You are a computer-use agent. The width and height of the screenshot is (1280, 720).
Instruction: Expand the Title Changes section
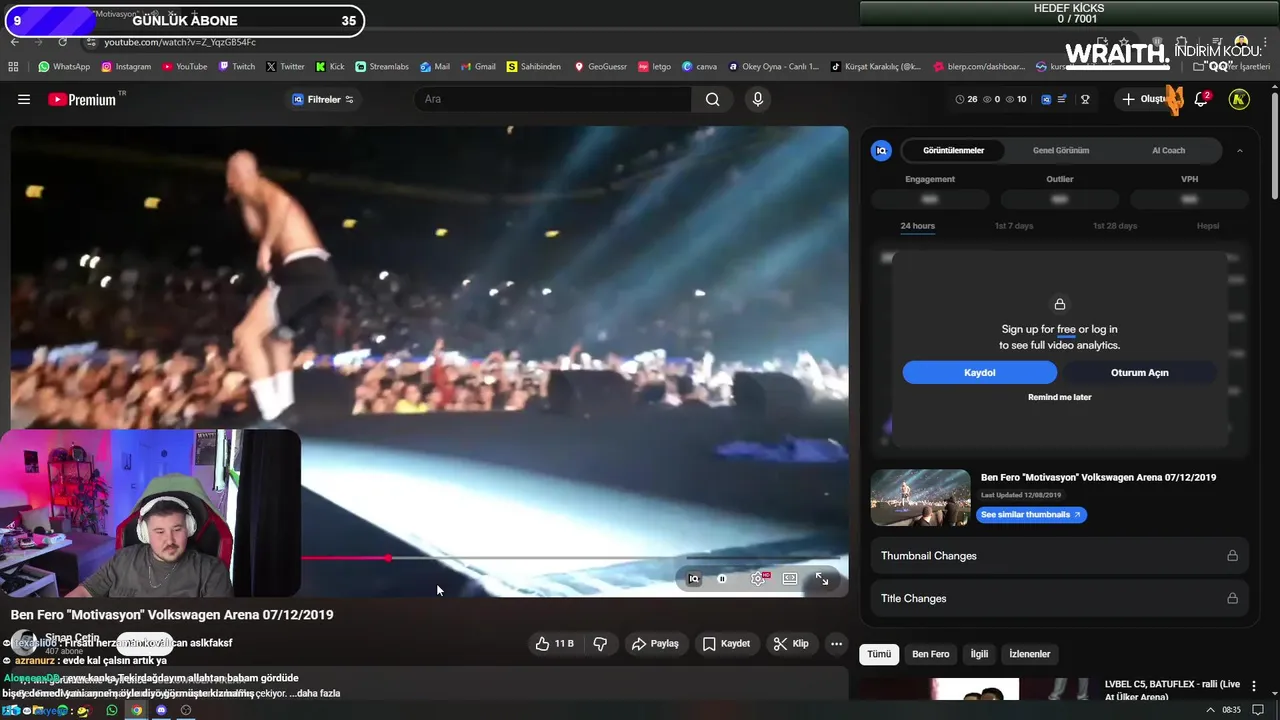click(1059, 599)
